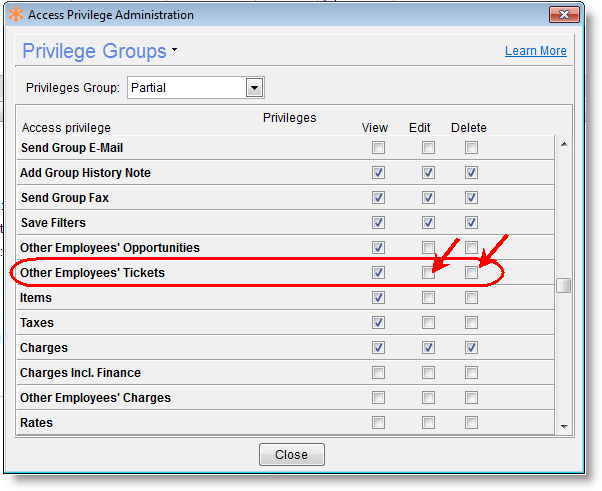
Task: Expand the Privileges Group combo box
Action: pos(254,88)
